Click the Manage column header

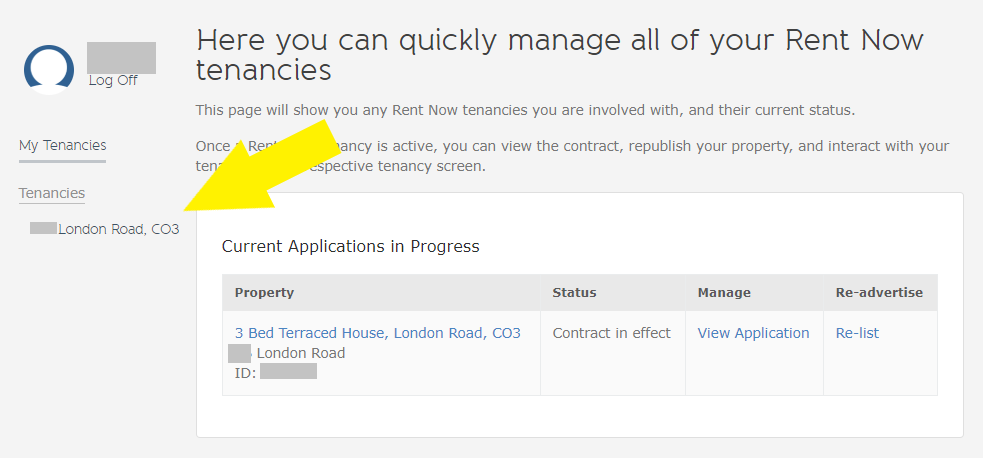[x=724, y=293]
